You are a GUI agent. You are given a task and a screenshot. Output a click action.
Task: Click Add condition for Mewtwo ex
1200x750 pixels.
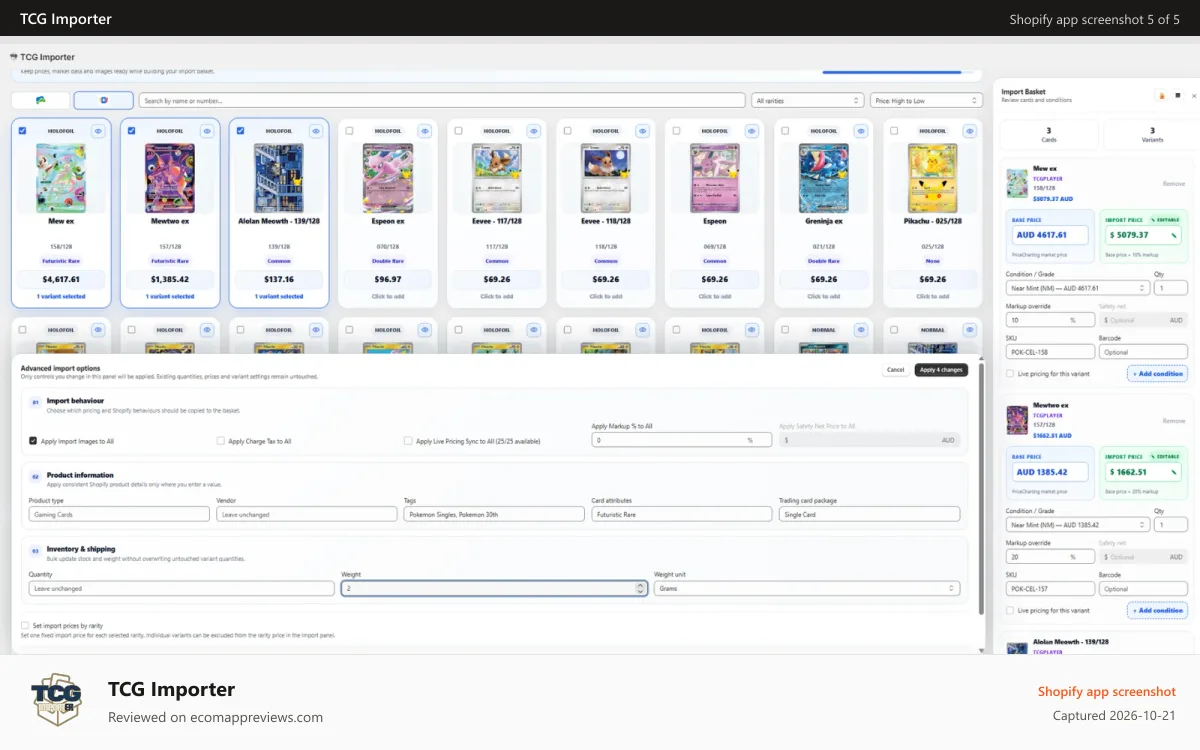click(1157, 610)
